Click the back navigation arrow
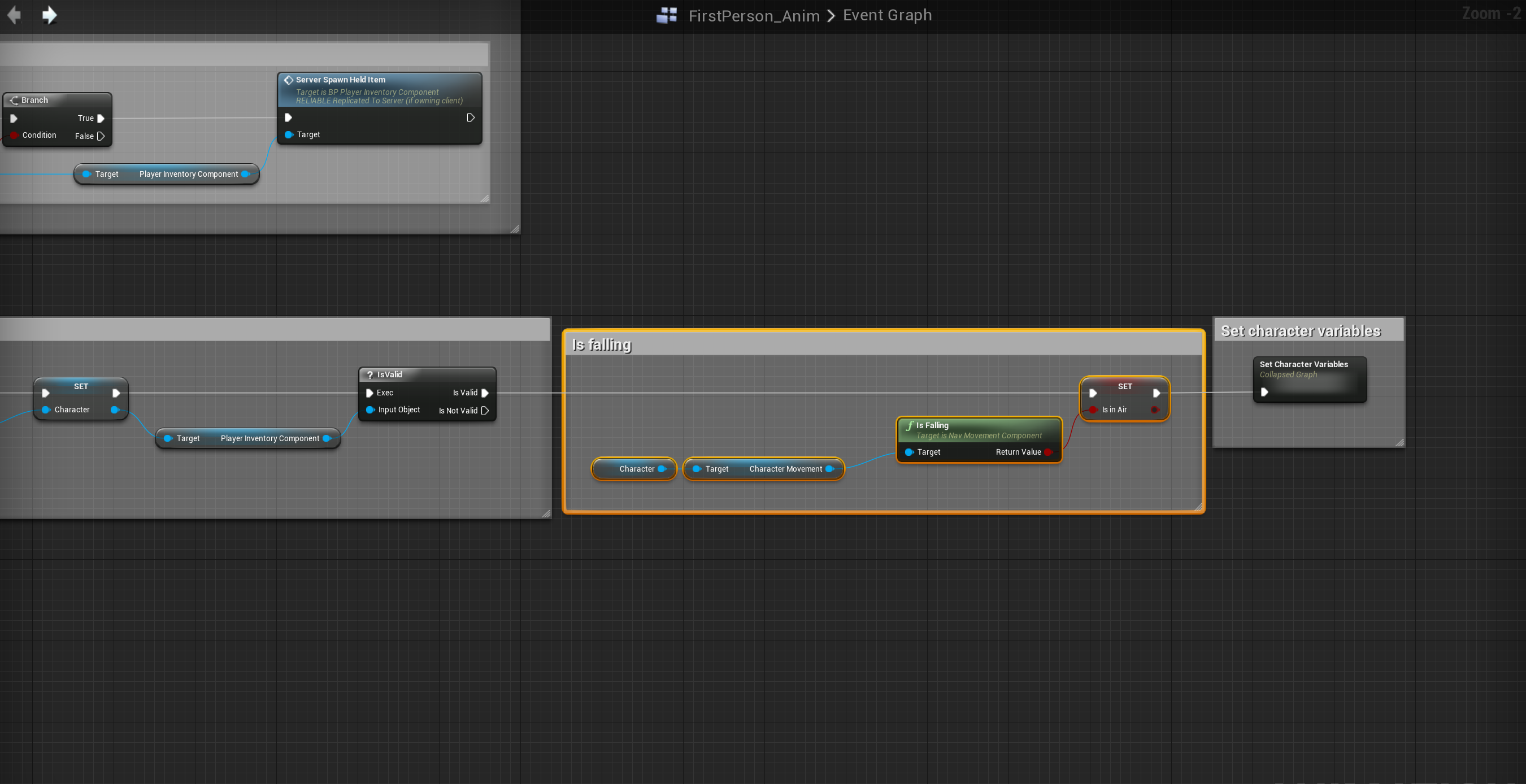Viewport: 1526px width, 784px height. click(x=14, y=15)
